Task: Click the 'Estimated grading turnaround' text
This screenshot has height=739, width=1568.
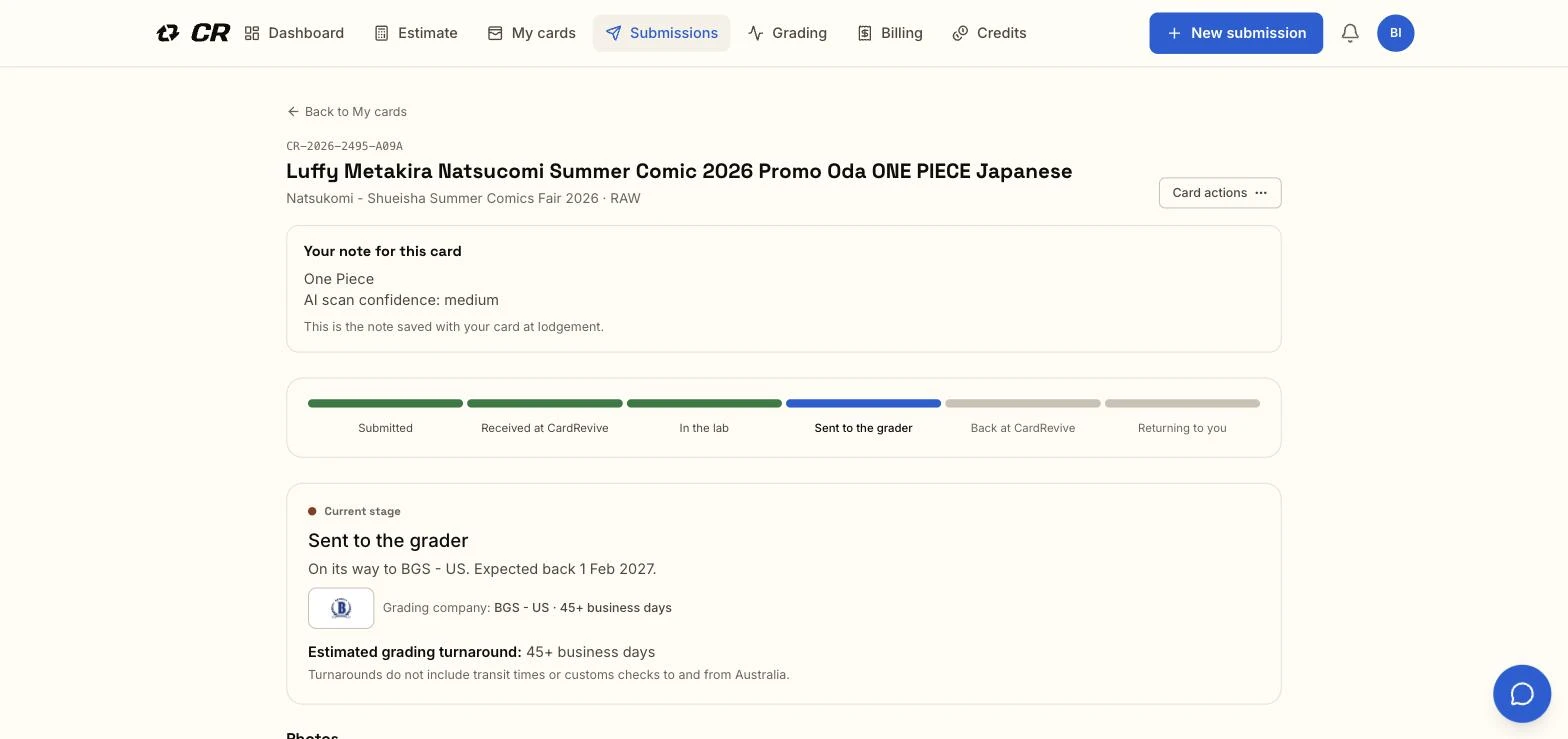Action: [415, 652]
